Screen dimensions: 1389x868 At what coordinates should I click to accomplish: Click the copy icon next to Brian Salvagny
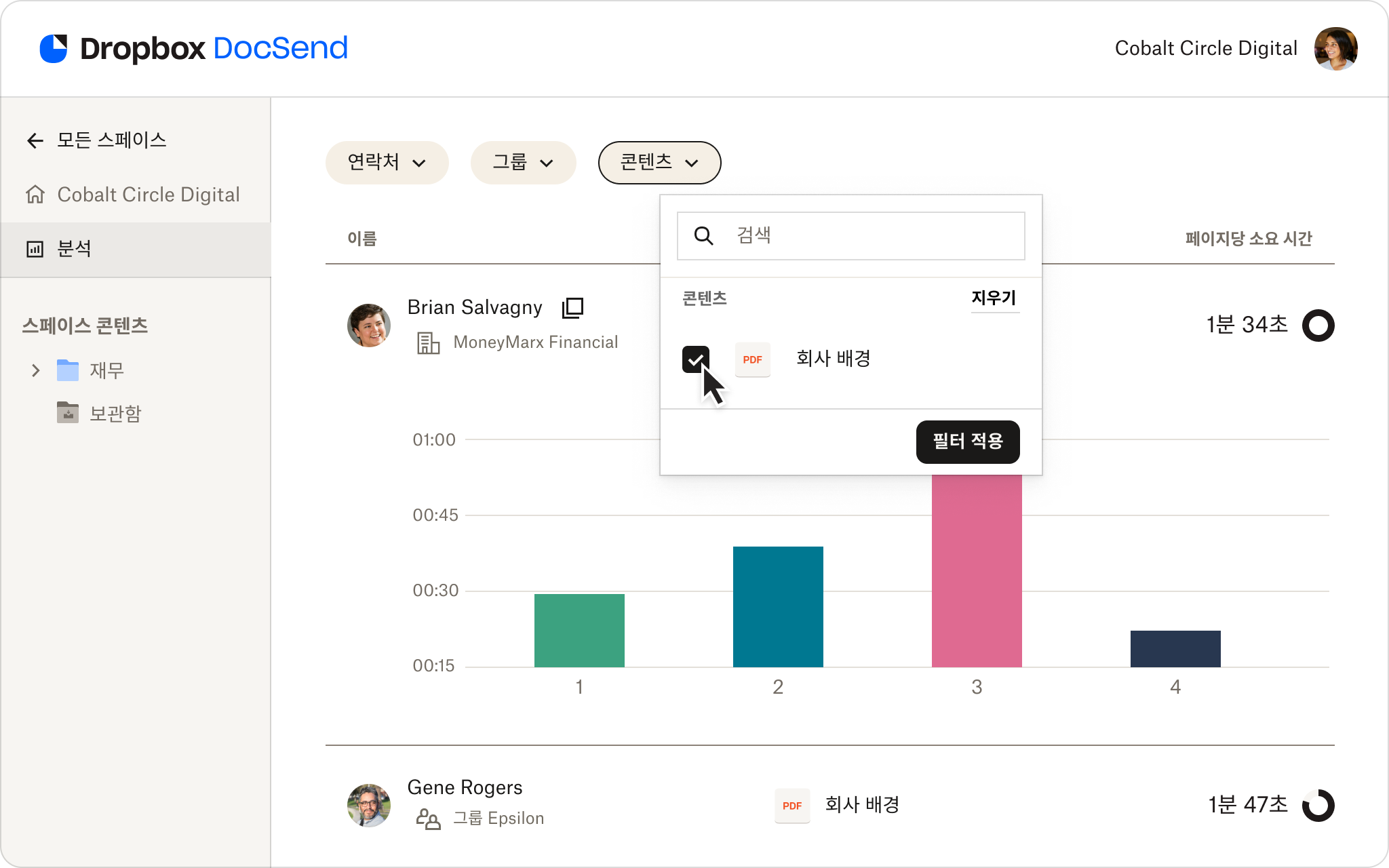[572, 308]
